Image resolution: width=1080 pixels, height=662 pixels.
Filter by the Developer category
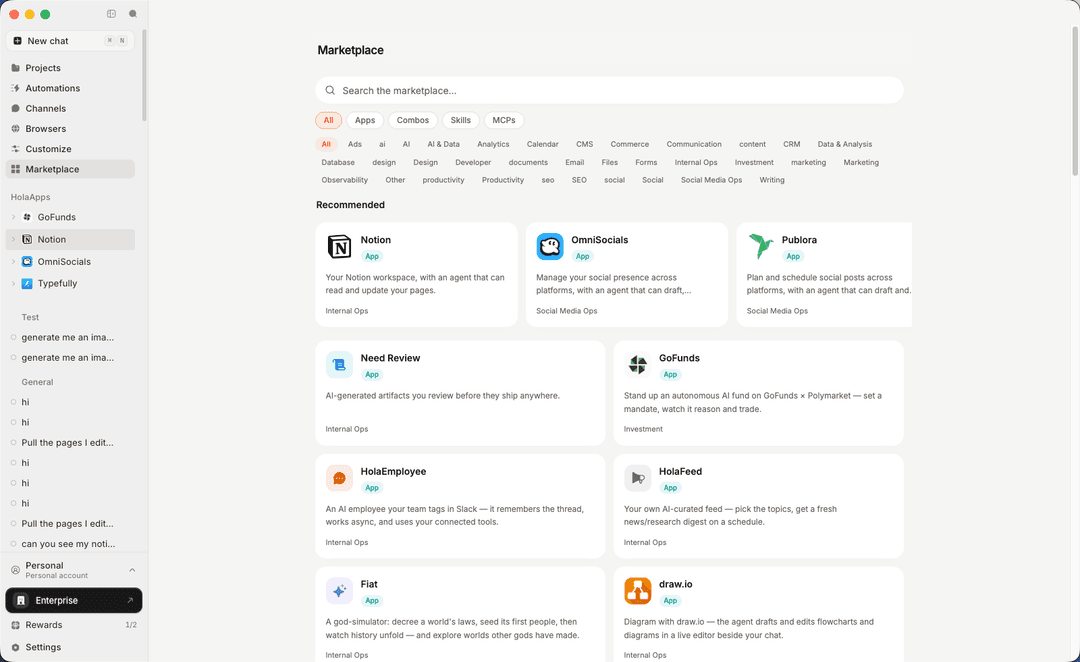pyautogui.click(x=473, y=163)
